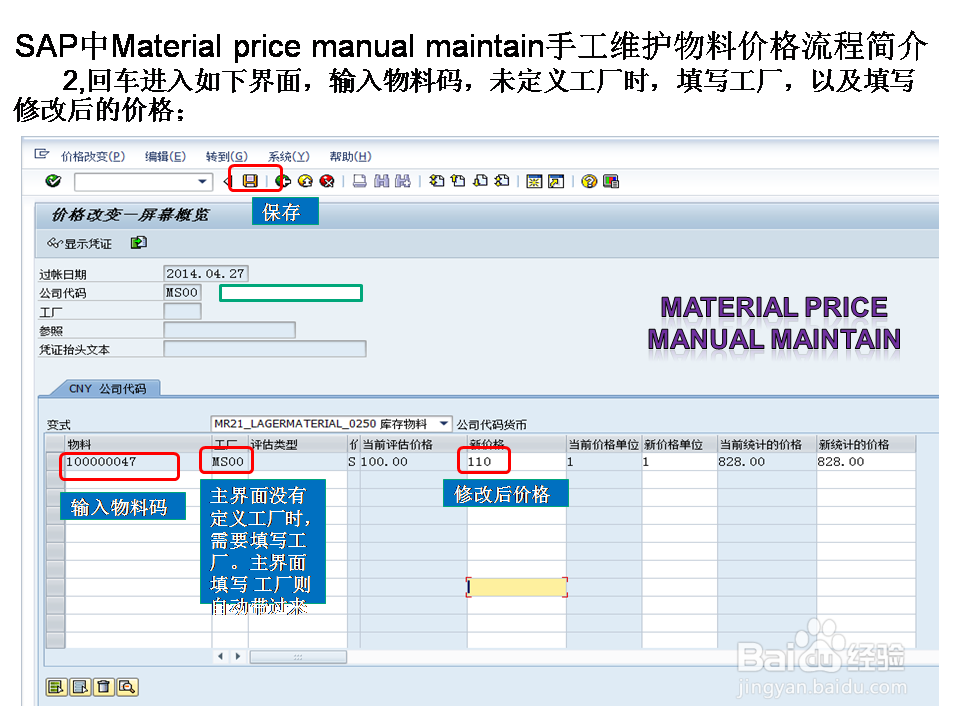Click the new price cell 110

(x=516, y=462)
